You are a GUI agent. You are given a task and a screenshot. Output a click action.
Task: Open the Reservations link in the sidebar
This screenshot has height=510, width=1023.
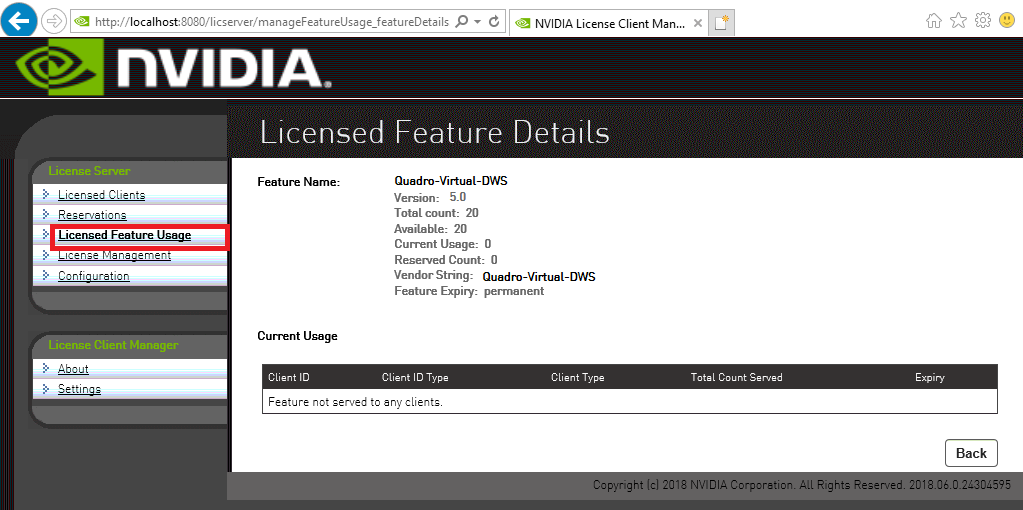pyautogui.click(x=92, y=215)
